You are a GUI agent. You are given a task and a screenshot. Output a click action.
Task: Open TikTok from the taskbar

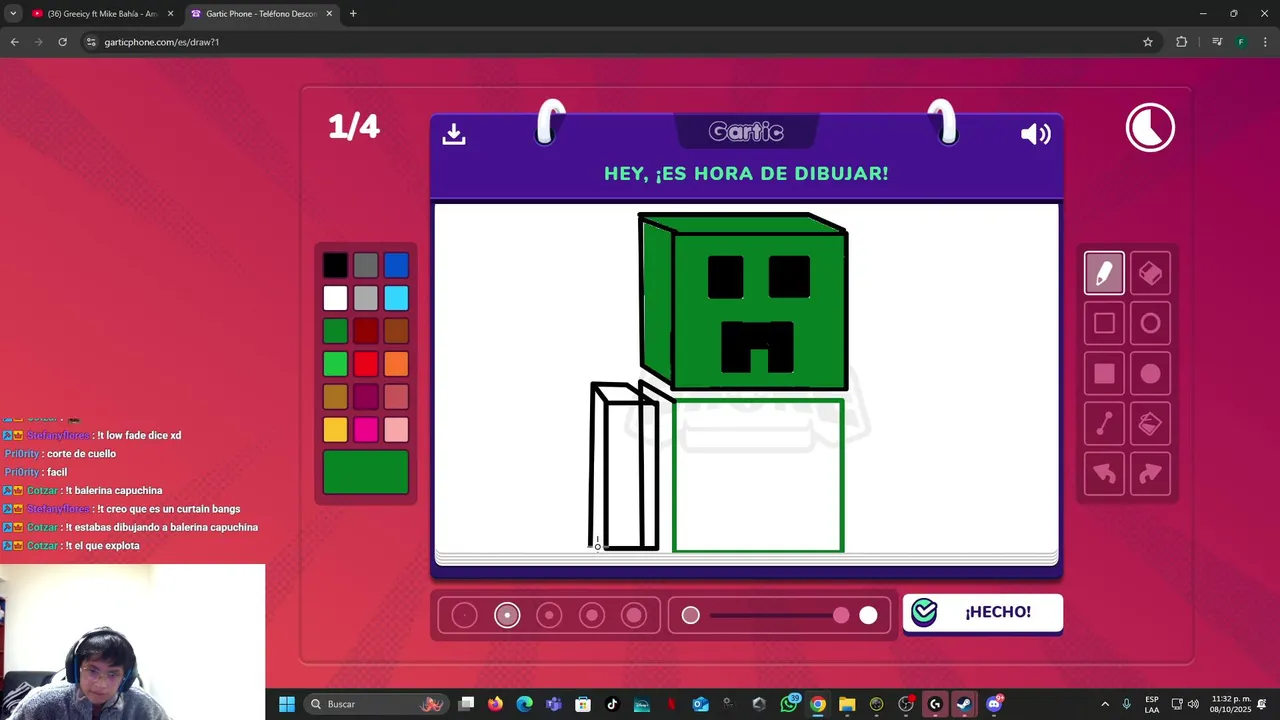[x=612, y=704]
